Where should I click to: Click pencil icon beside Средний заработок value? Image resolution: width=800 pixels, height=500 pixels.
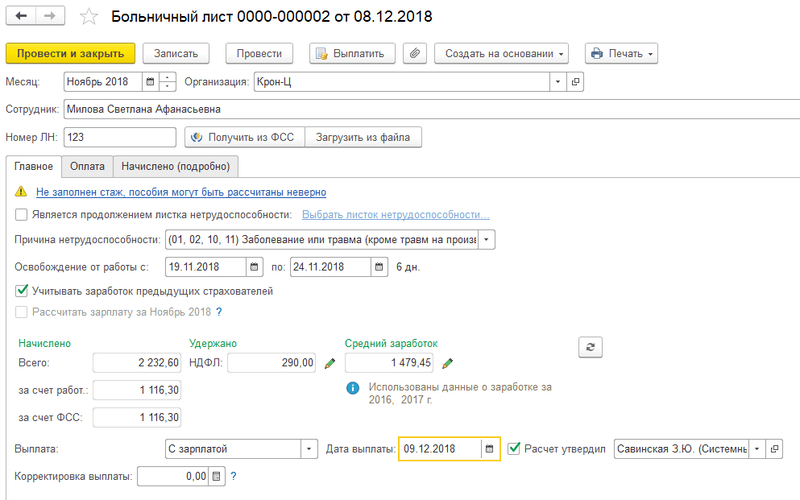(x=448, y=363)
